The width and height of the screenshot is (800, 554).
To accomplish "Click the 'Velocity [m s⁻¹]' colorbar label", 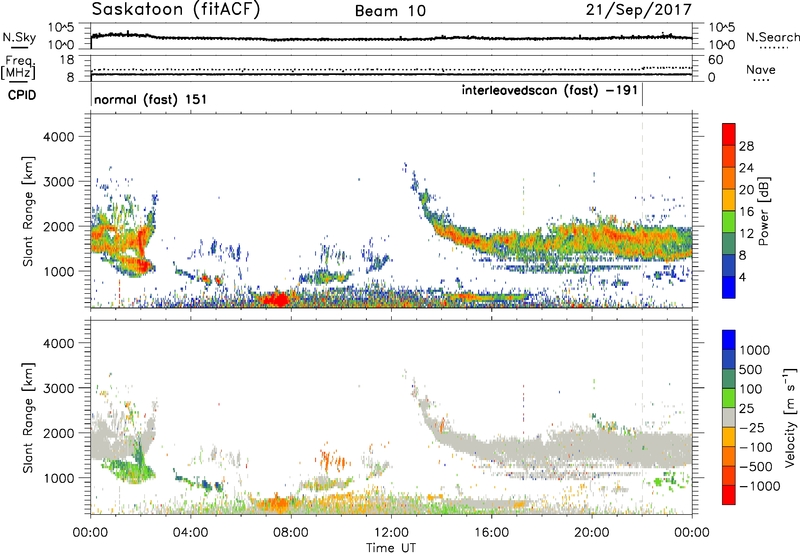I will [790, 417].
